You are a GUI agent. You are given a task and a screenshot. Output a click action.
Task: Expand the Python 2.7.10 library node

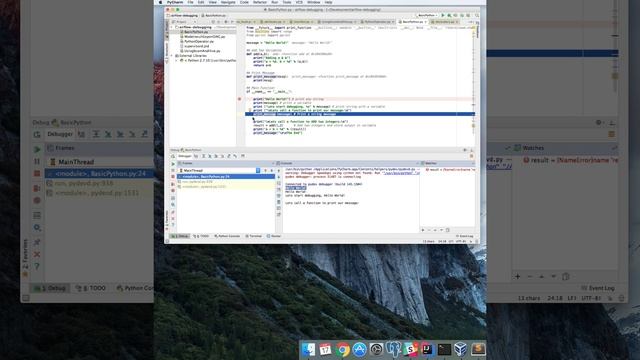pos(176,60)
